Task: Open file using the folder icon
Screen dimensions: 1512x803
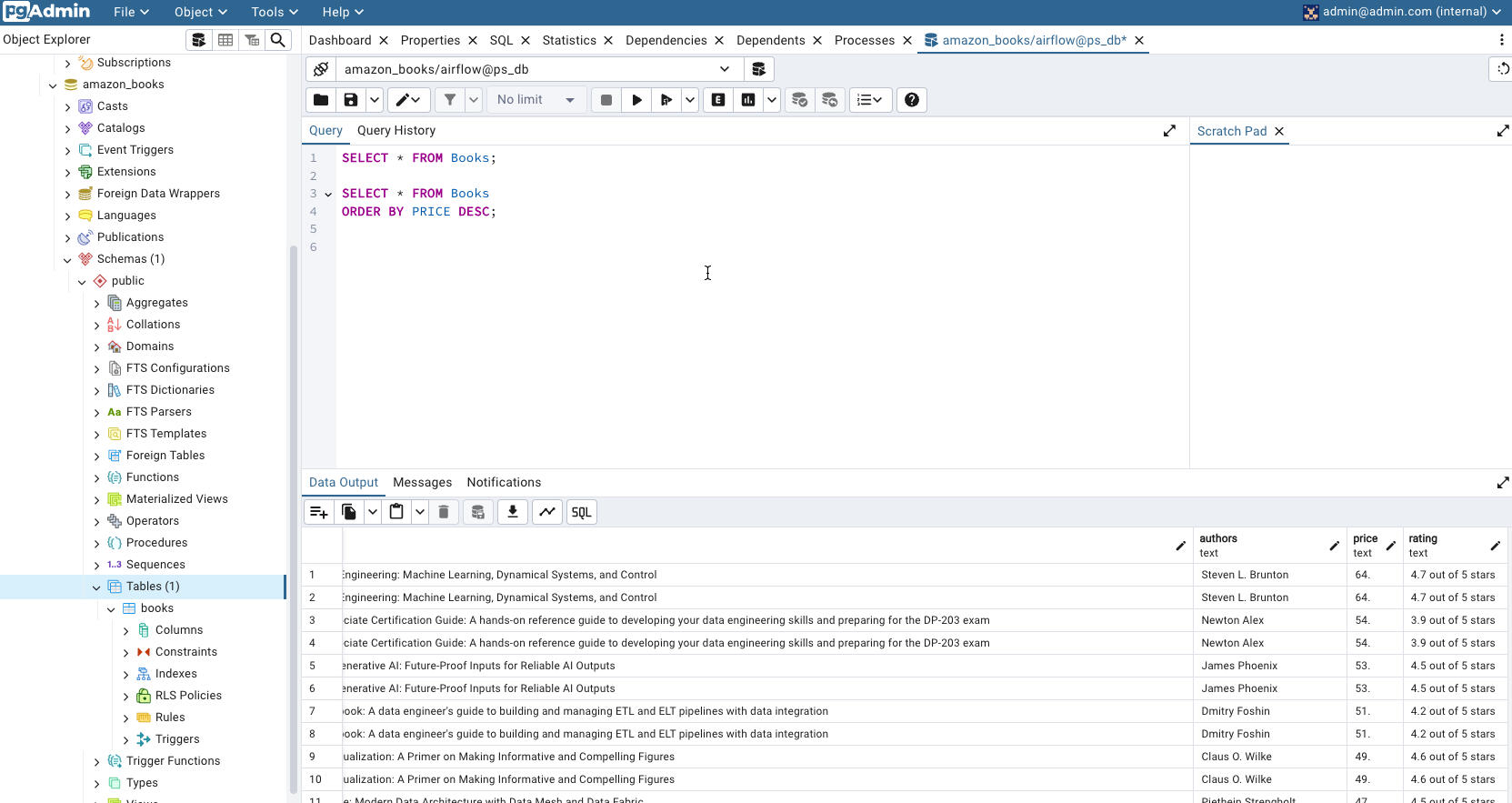Action: coord(321,100)
